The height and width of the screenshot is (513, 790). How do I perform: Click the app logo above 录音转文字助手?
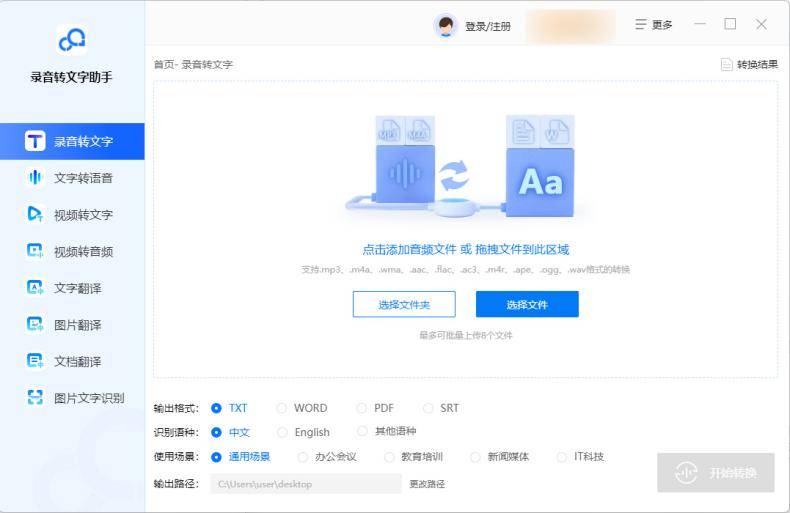pyautogui.click(x=72, y=40)
